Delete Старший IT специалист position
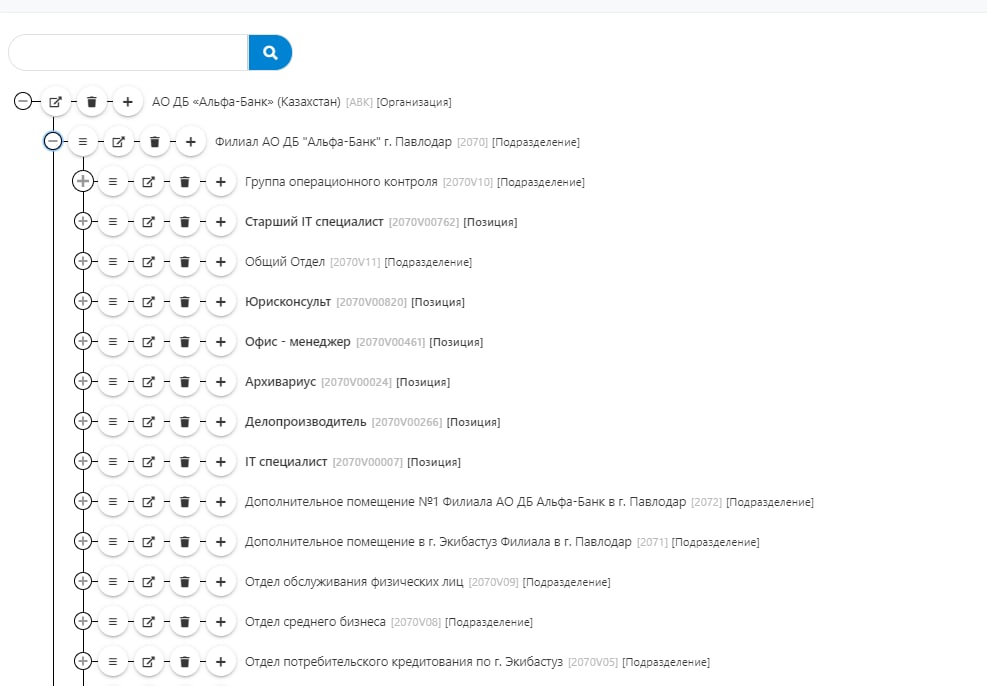Image resolution: width=987 pixels, height=686 pixels. tap(184, 222)
